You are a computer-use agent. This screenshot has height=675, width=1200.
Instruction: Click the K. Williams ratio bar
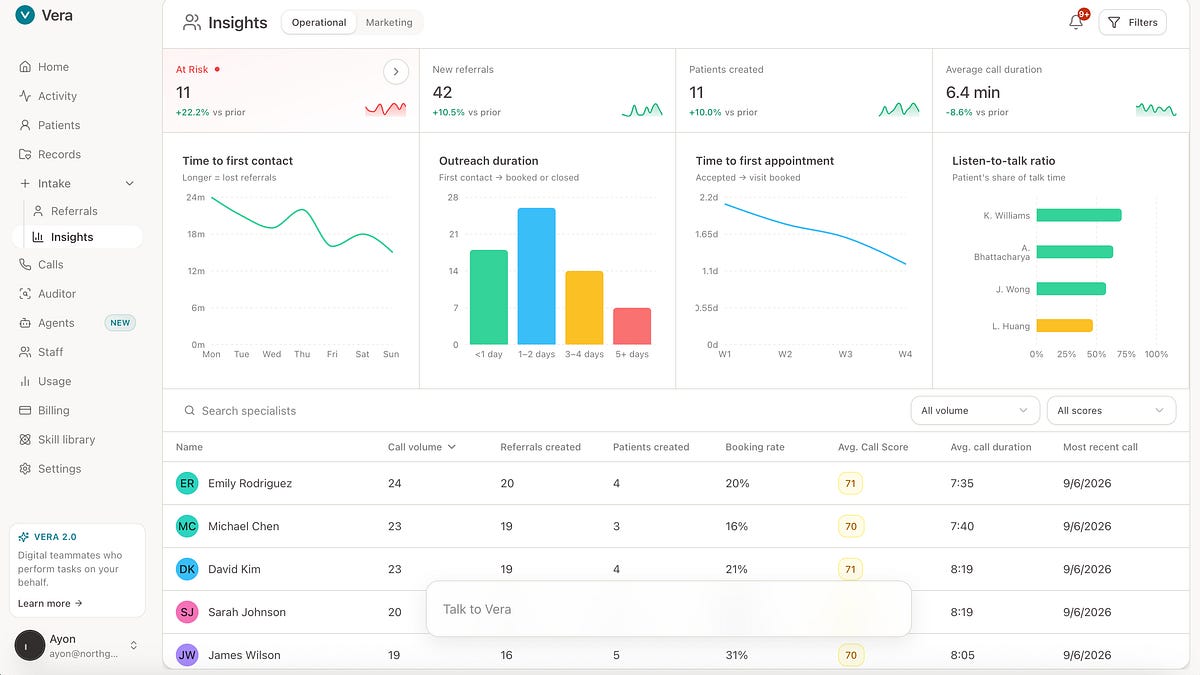tap(1079, 215)
